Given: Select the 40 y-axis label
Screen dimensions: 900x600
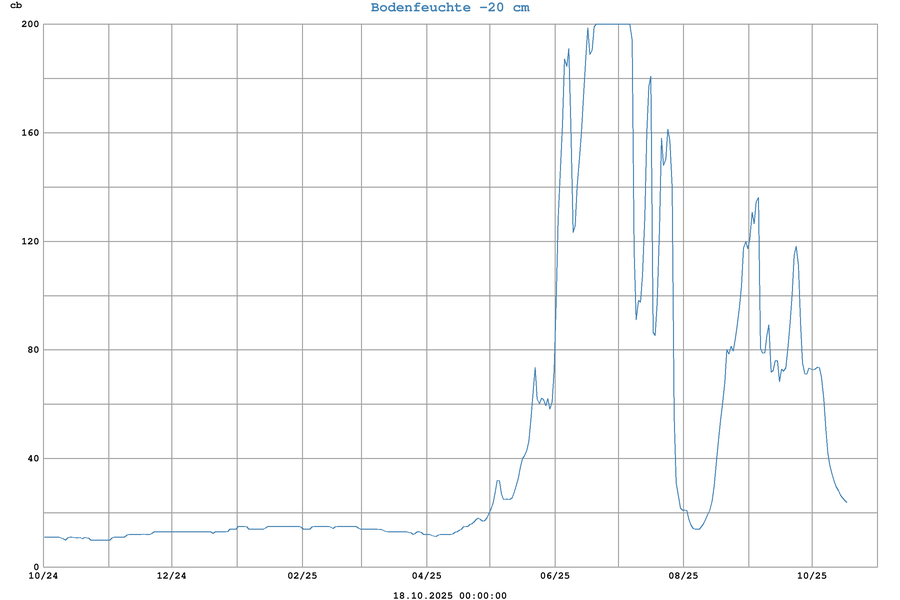Looking at the screenshot, I should pos(32,458).
